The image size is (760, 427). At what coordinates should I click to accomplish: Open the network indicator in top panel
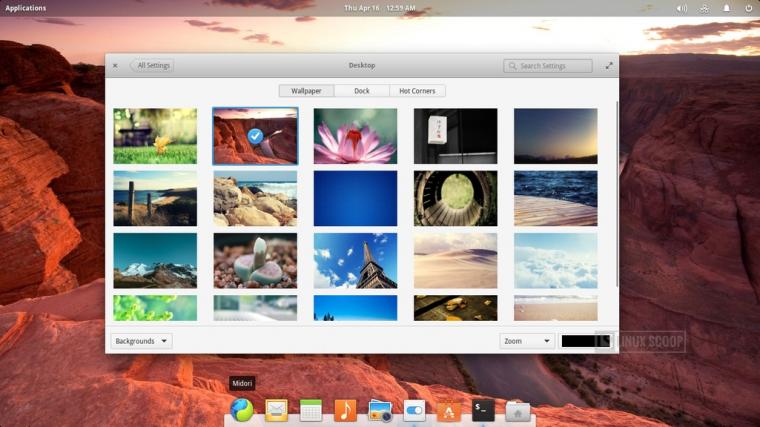coord(704,8)
